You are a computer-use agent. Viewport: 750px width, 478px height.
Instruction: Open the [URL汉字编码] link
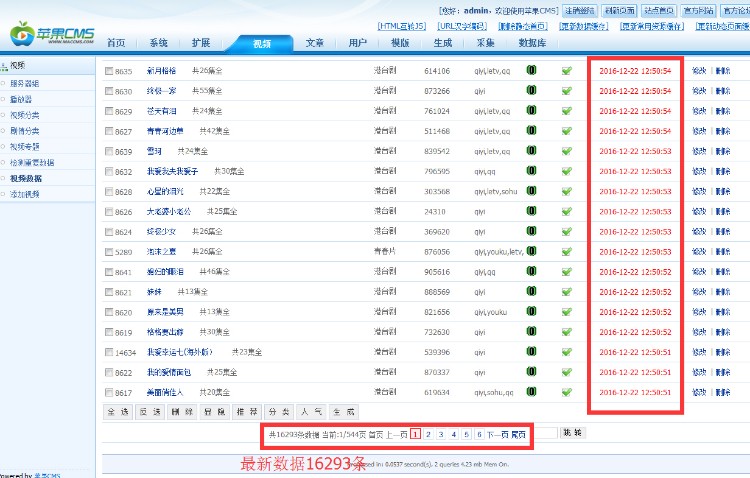[x=462, y=26]
